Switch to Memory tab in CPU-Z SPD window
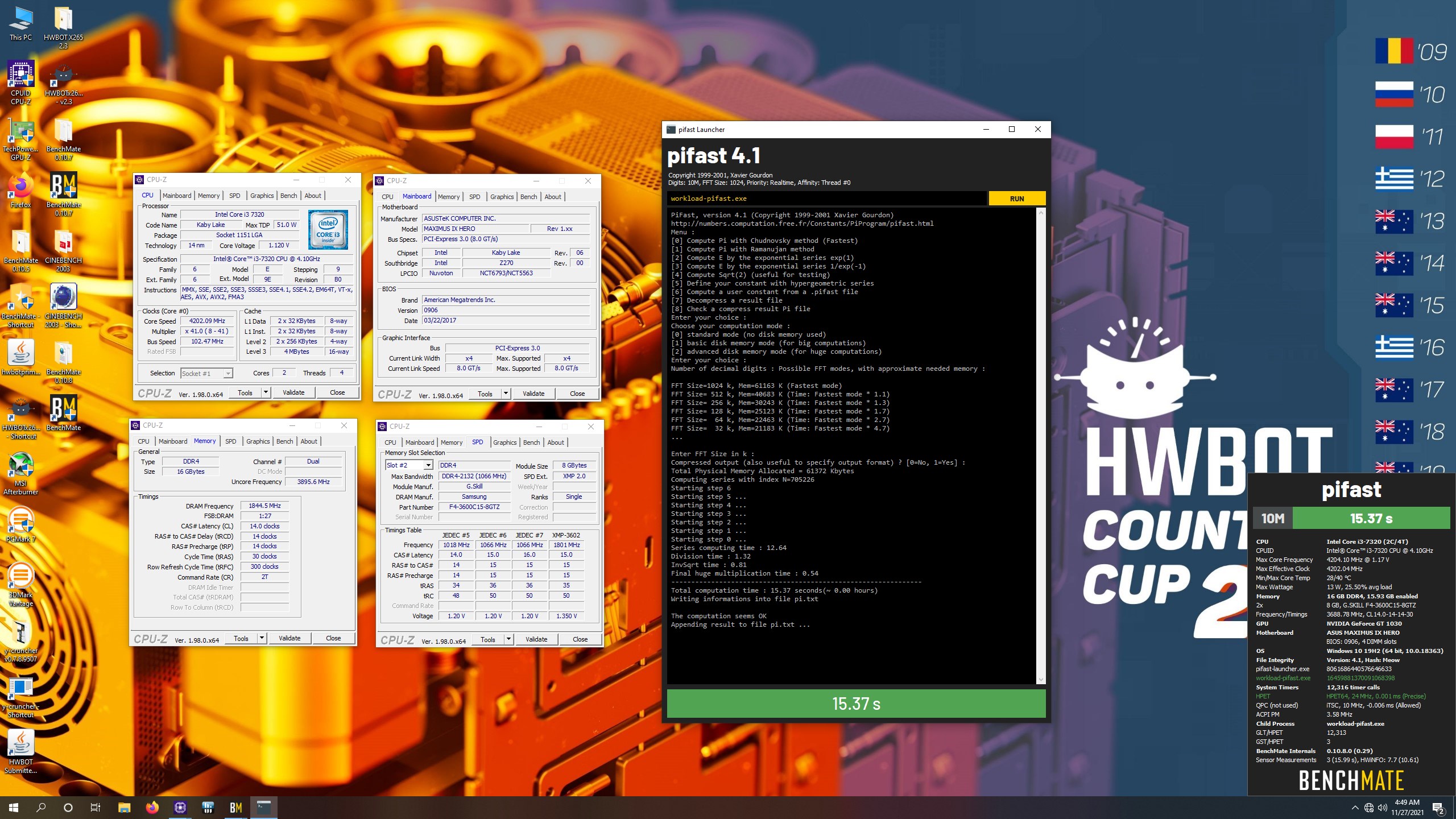This screenshot has height=819, width=1456. click(452, 442)
